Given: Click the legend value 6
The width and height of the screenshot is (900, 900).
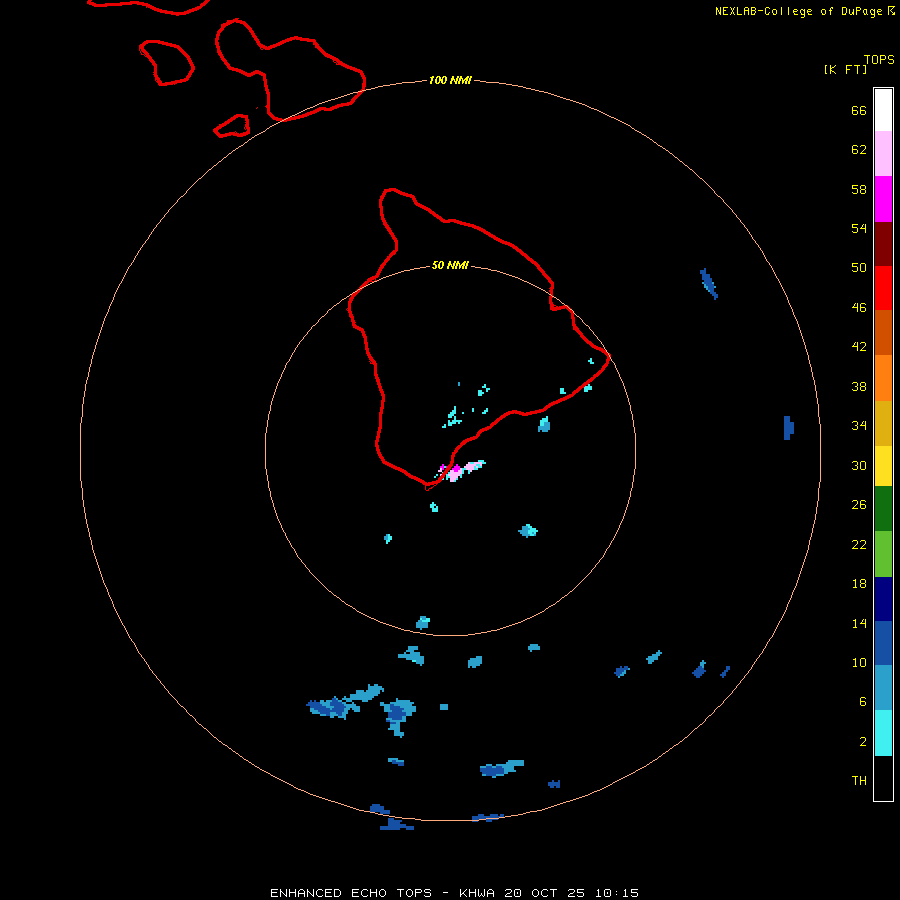Looking at the screenshot, I should pyautogui.click(x=862, y=701).
